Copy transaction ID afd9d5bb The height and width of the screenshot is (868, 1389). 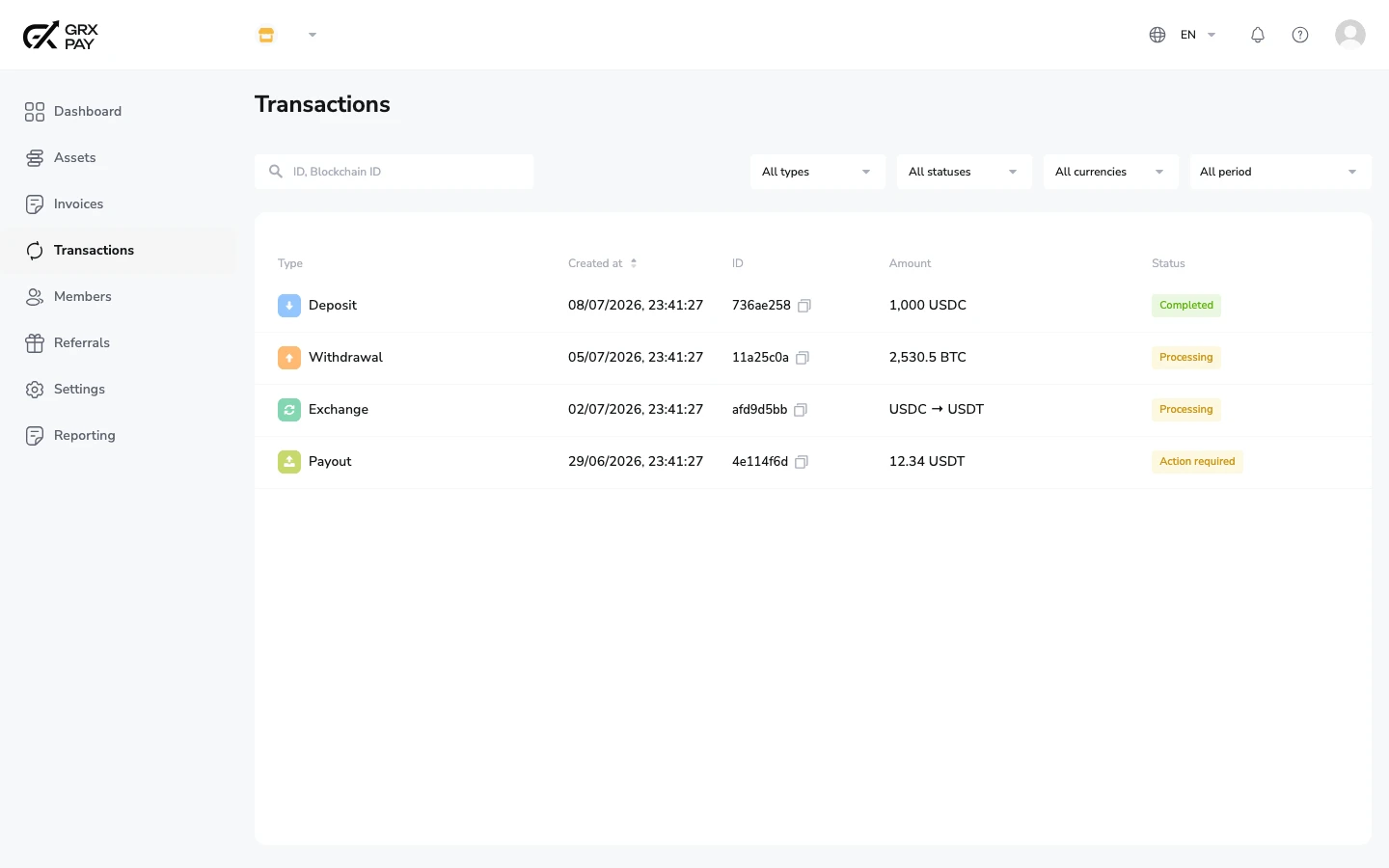(801, 410)
